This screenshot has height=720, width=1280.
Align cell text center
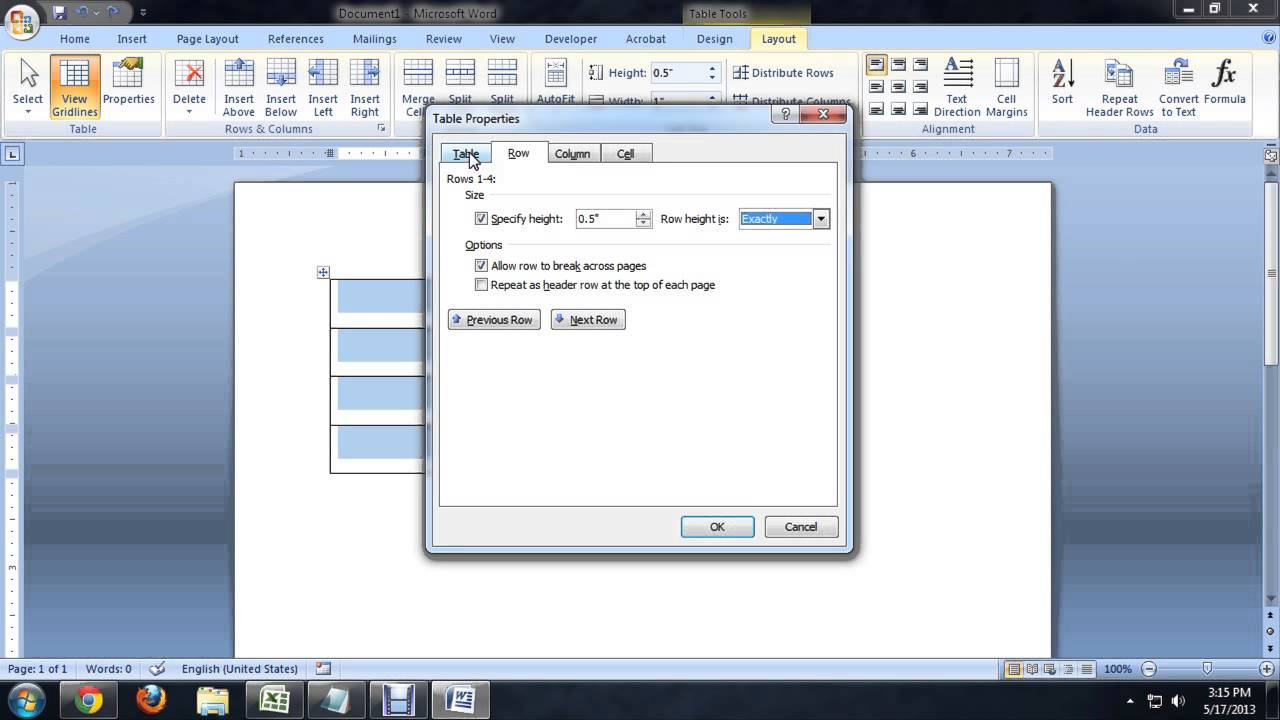898,87
